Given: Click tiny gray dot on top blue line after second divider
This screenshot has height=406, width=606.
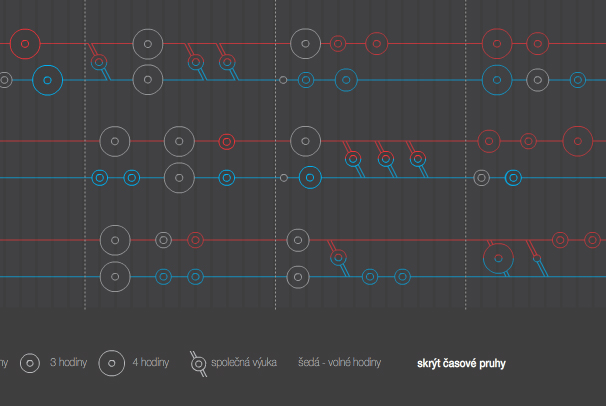Looking at the screenshot, I should coord(283,80).
